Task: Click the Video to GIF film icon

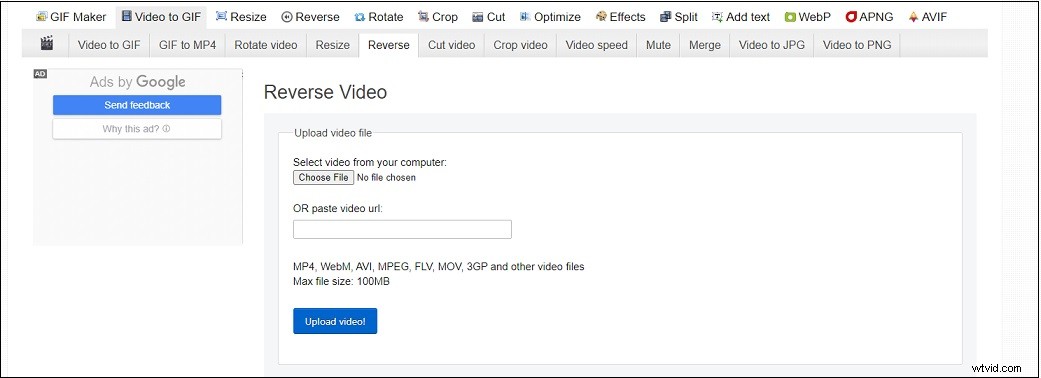Action: [126, 17]
